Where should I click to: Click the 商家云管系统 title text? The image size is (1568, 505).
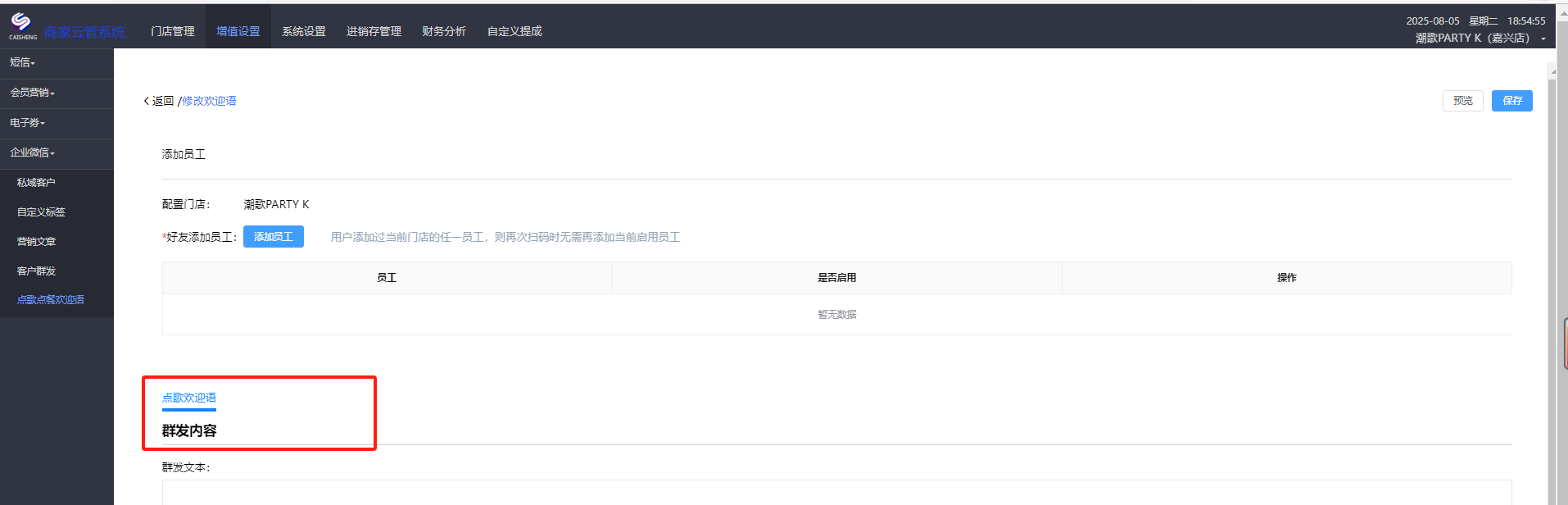tap(84, 32)
